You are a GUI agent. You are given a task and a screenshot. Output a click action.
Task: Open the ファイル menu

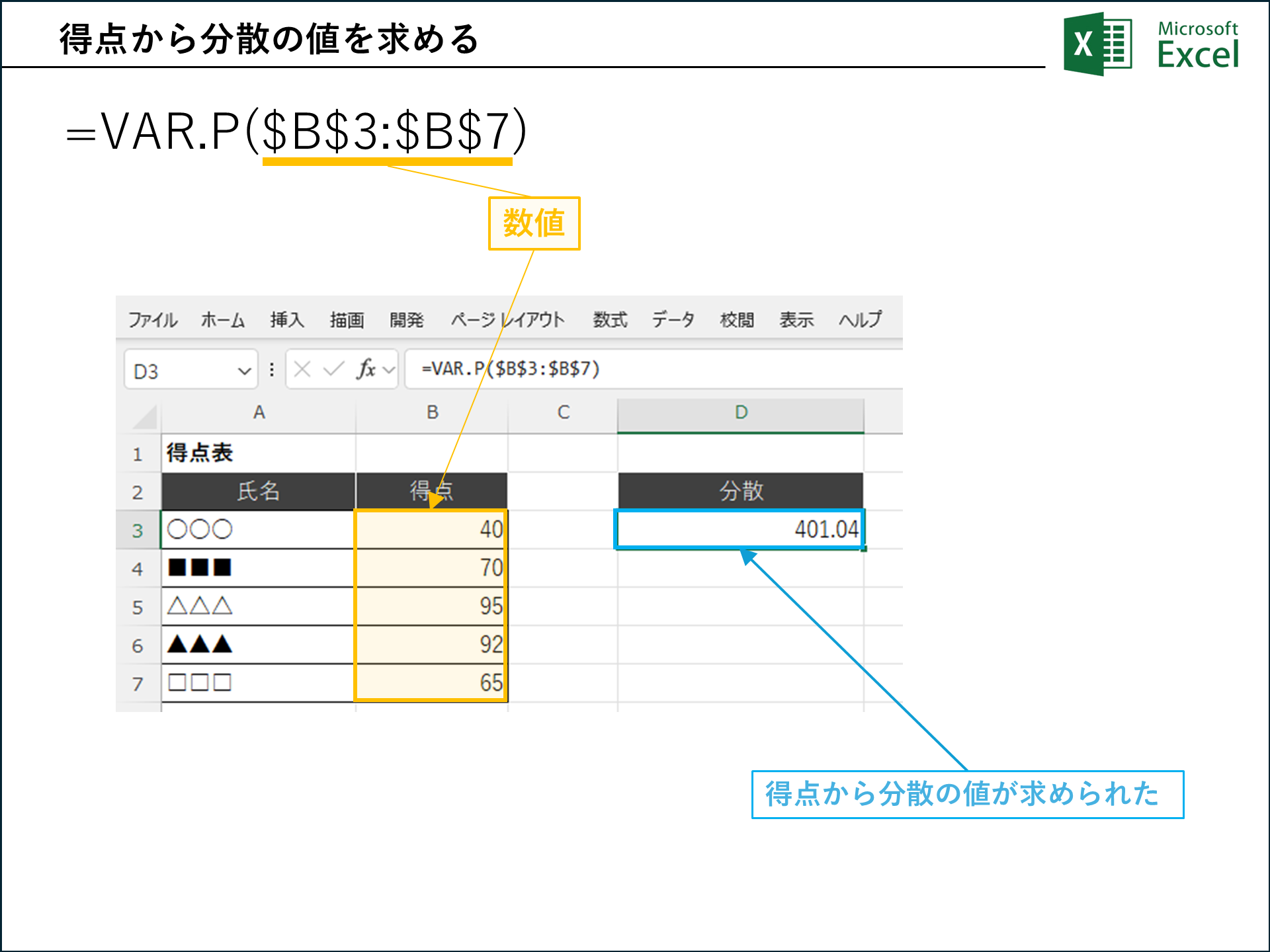(x=152, y=320)
